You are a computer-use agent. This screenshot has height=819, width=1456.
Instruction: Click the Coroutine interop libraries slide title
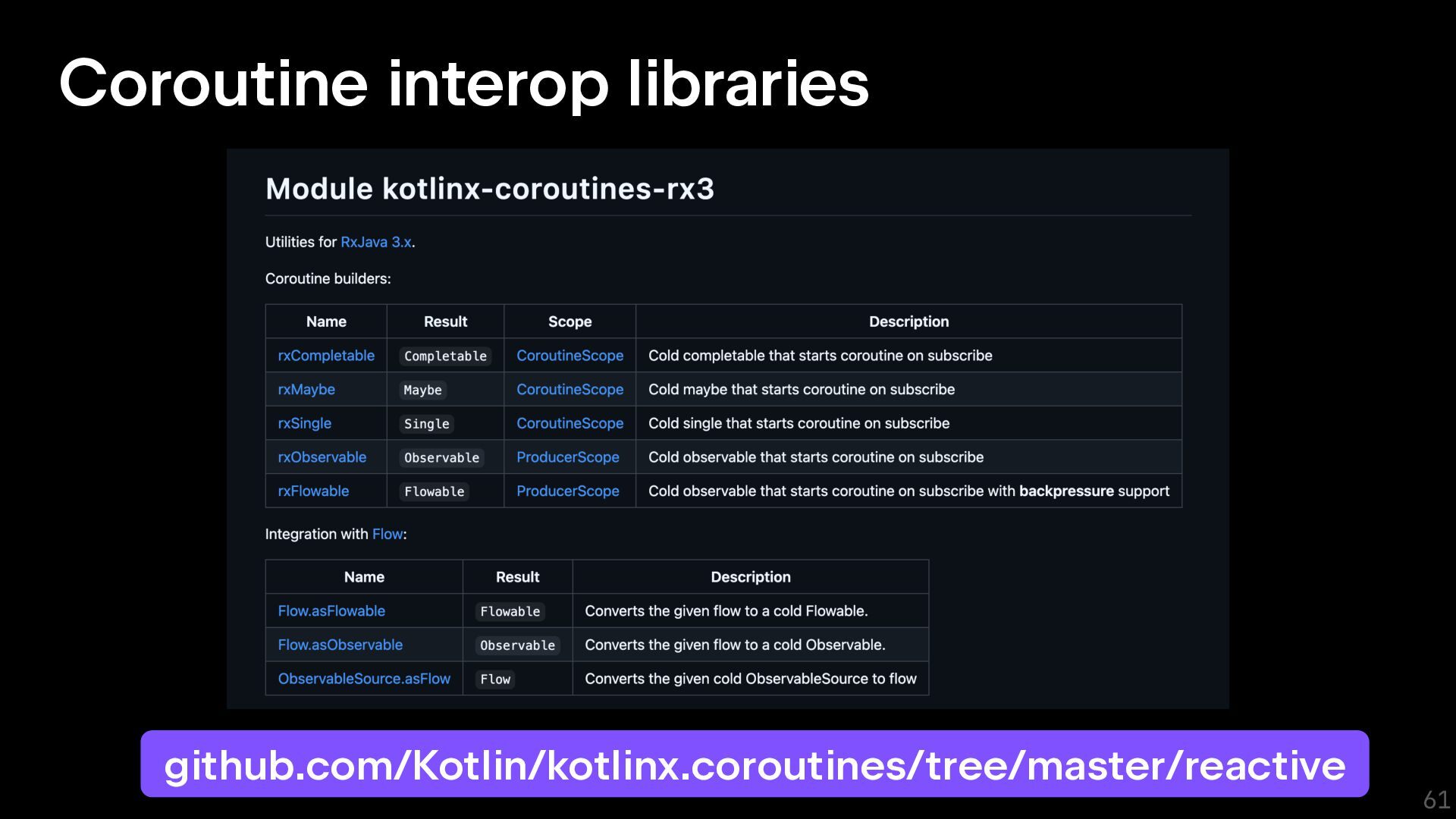click(463, 83)
